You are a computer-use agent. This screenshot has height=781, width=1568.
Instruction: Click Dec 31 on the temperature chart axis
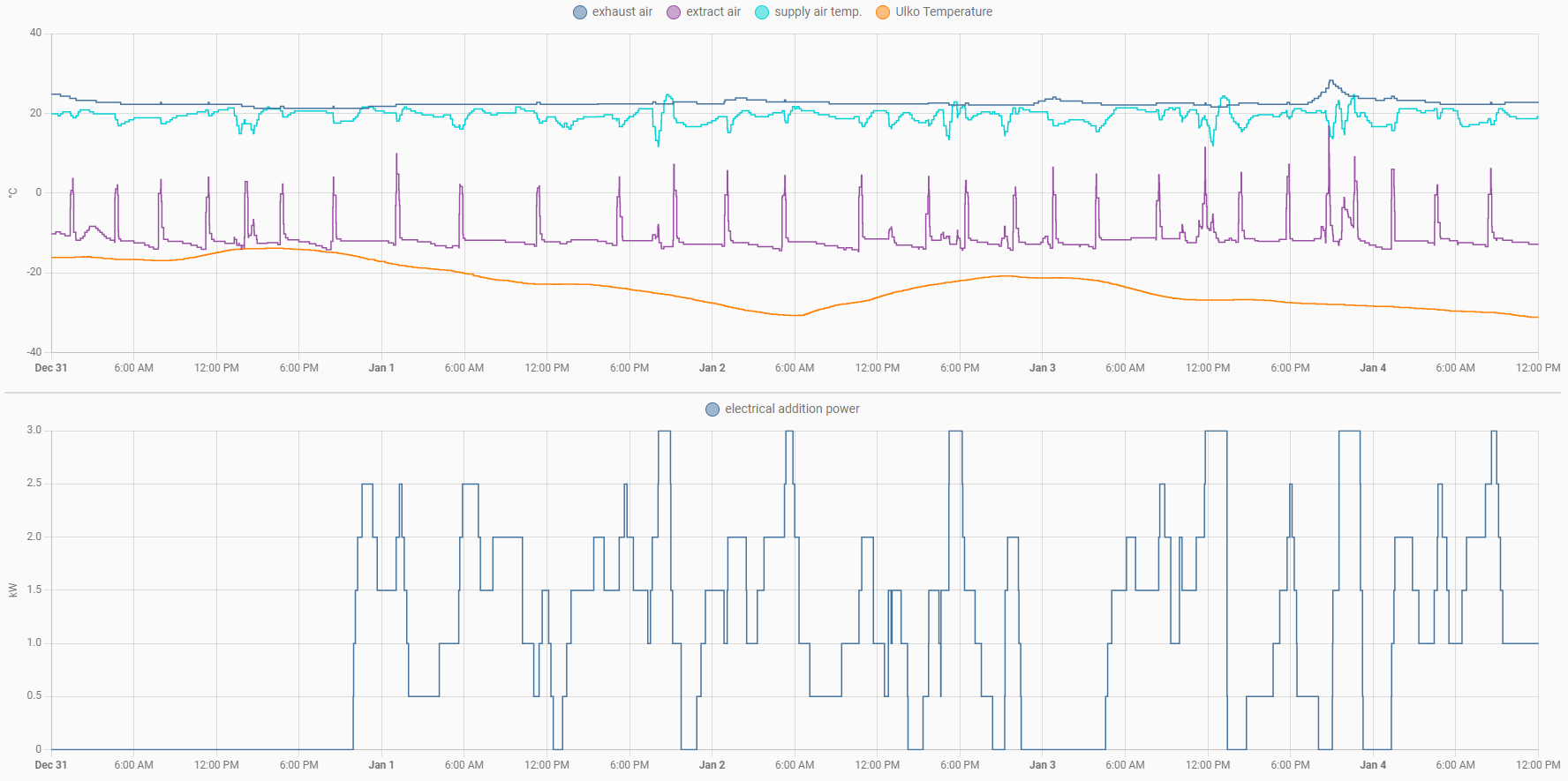[51, 368]
